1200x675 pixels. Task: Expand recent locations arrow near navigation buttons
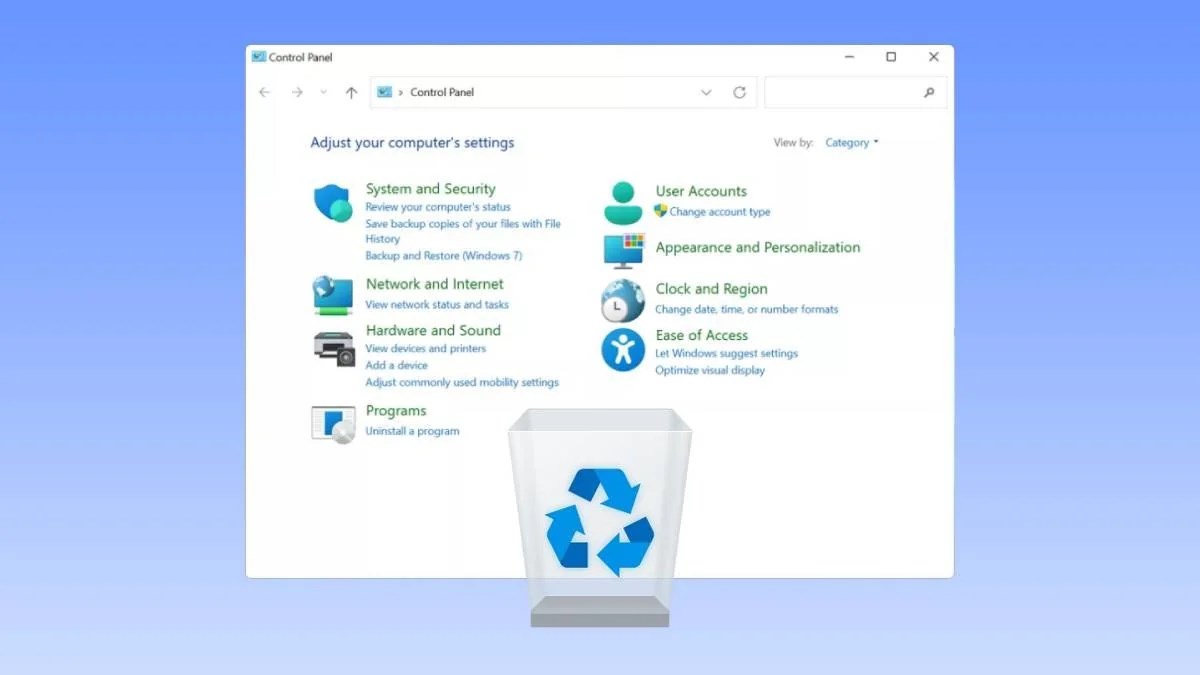click(323, 92)
